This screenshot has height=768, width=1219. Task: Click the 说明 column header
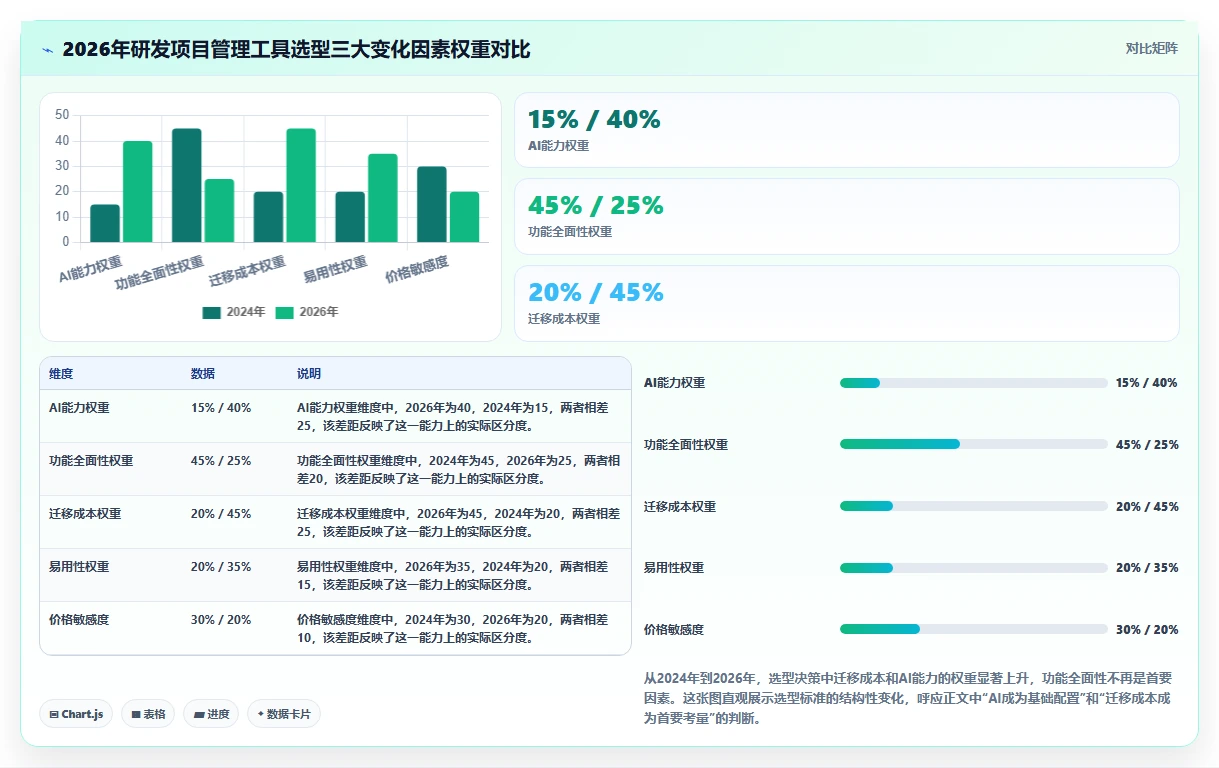[309, 374]
